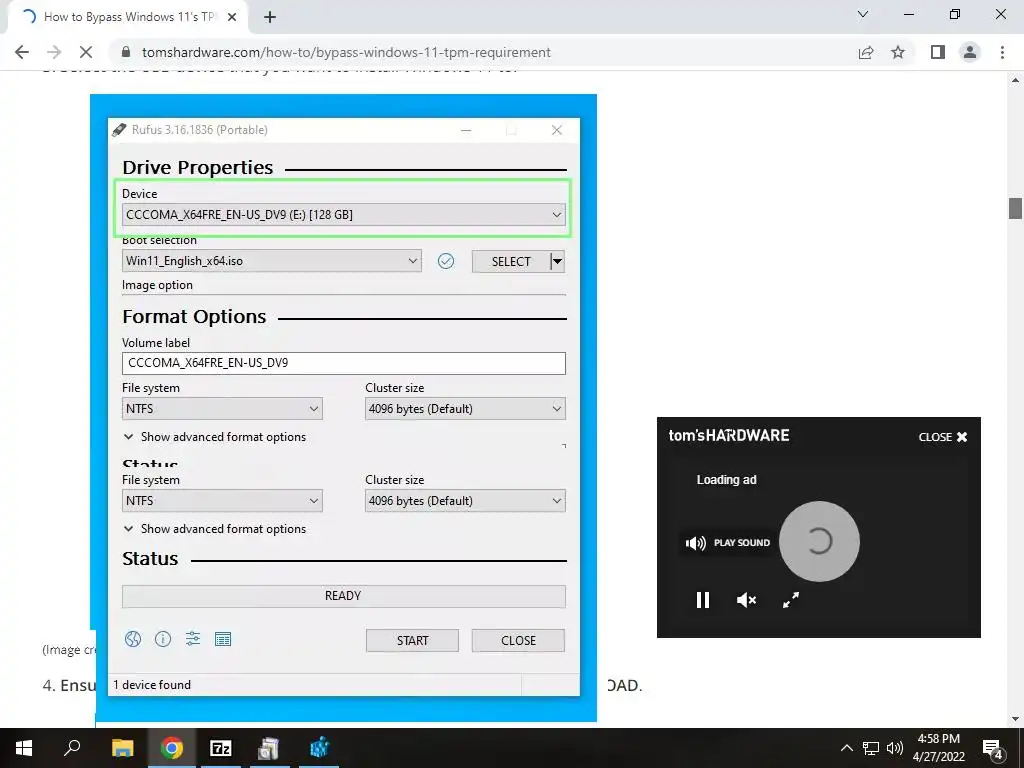Click the Chrome icon in the taskbar
The image size is (1024, 768).
point(172,748)
